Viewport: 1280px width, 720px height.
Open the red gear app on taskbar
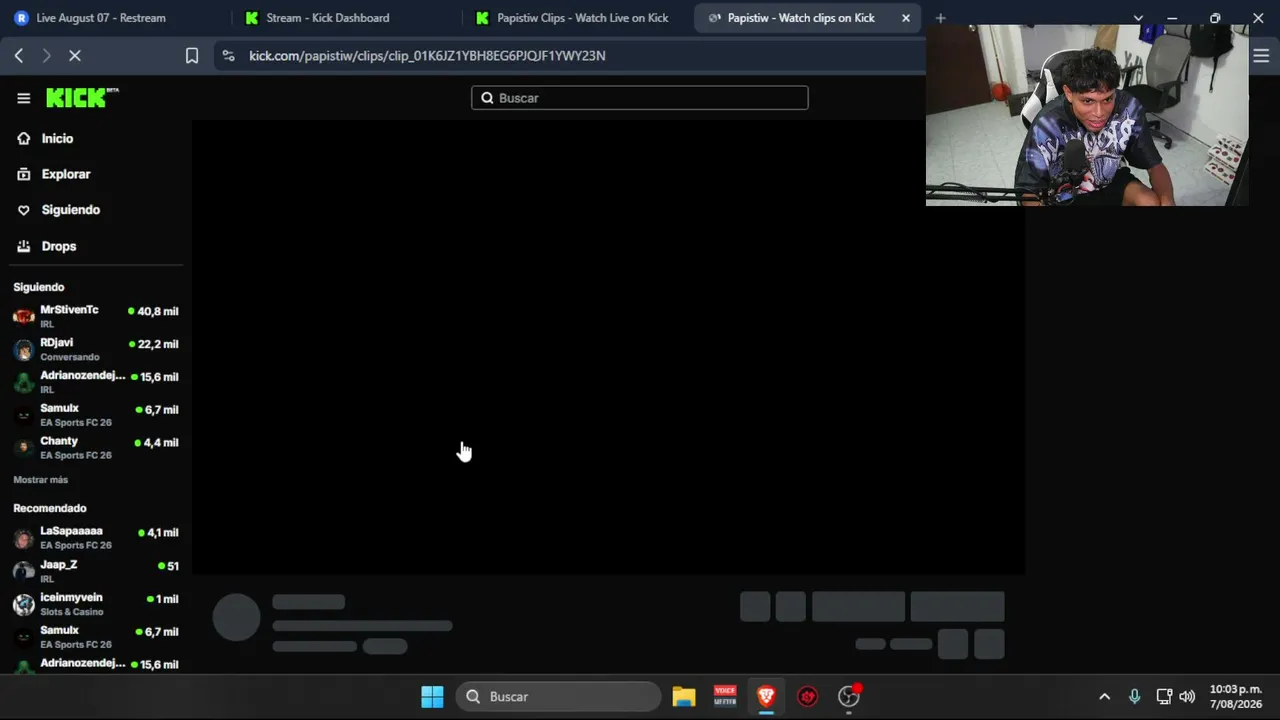point(808,697)
